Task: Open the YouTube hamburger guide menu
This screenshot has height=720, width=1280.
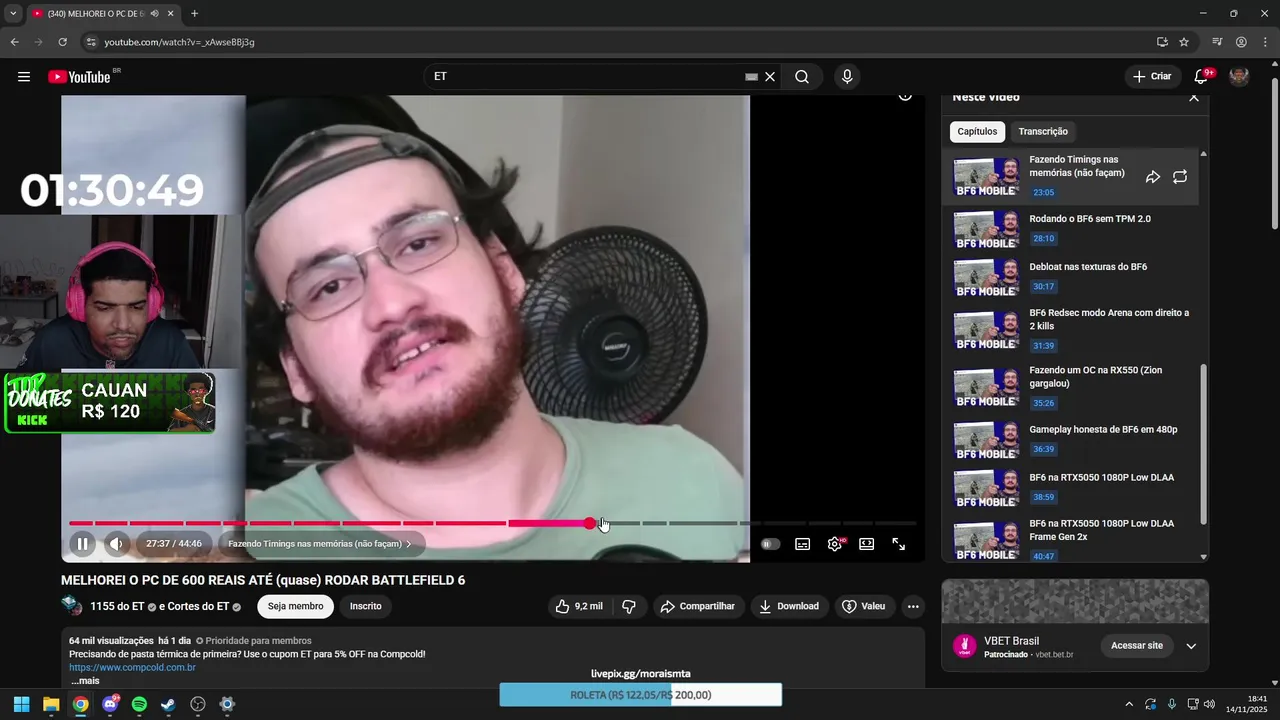Action: click(24, 77)
